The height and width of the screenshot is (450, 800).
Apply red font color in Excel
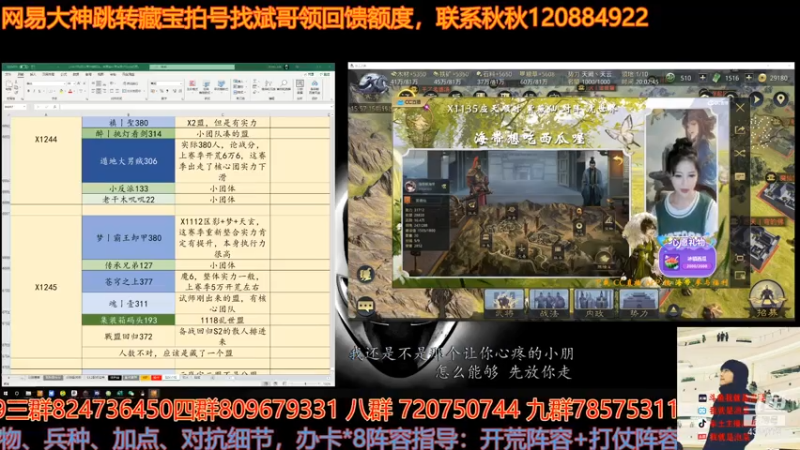[x=70, y=91]
